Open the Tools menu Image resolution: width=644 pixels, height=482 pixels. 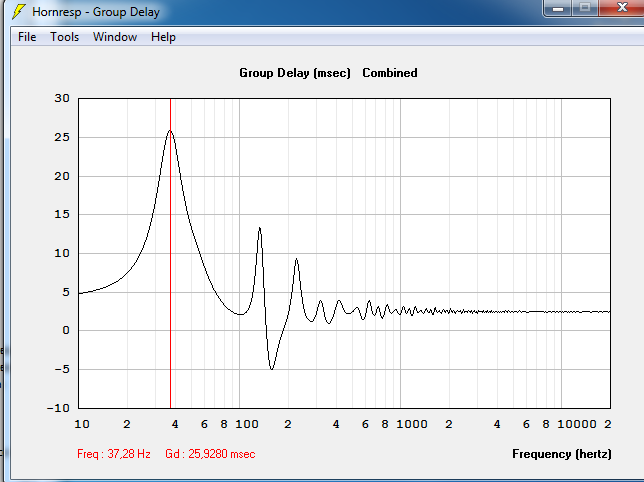click(64, 37)
